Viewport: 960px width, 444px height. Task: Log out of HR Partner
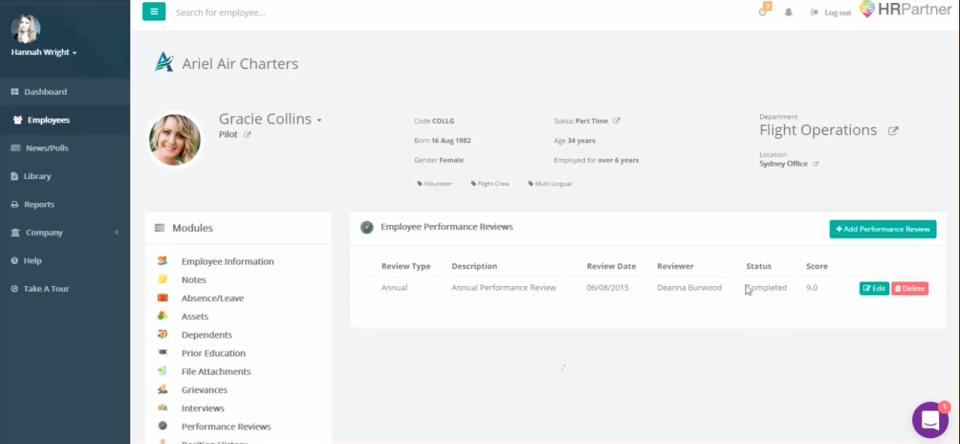[832, 12]
